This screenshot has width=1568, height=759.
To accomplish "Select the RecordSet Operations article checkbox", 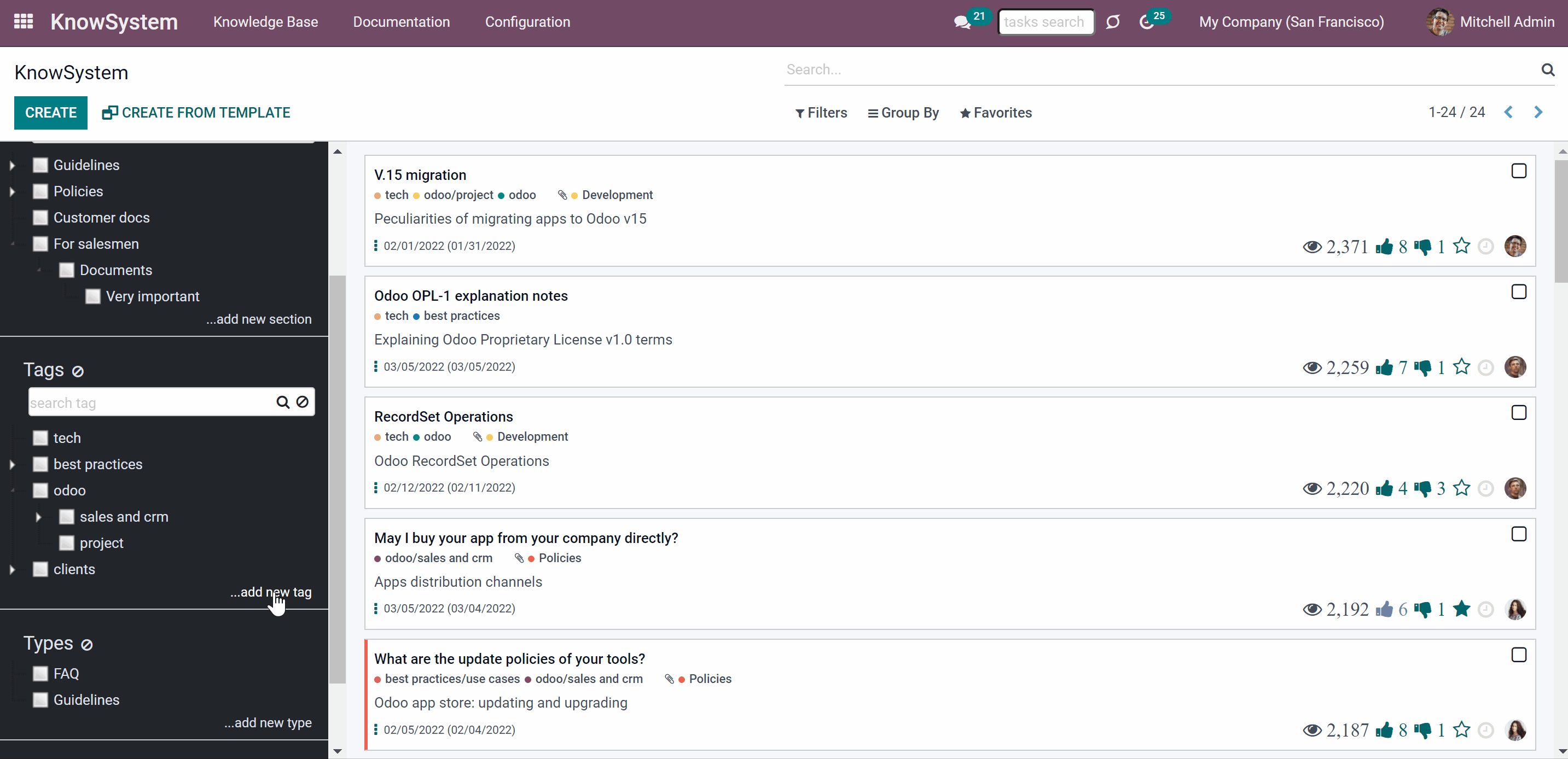I will pyautogui.click(x=1519, y=412).
